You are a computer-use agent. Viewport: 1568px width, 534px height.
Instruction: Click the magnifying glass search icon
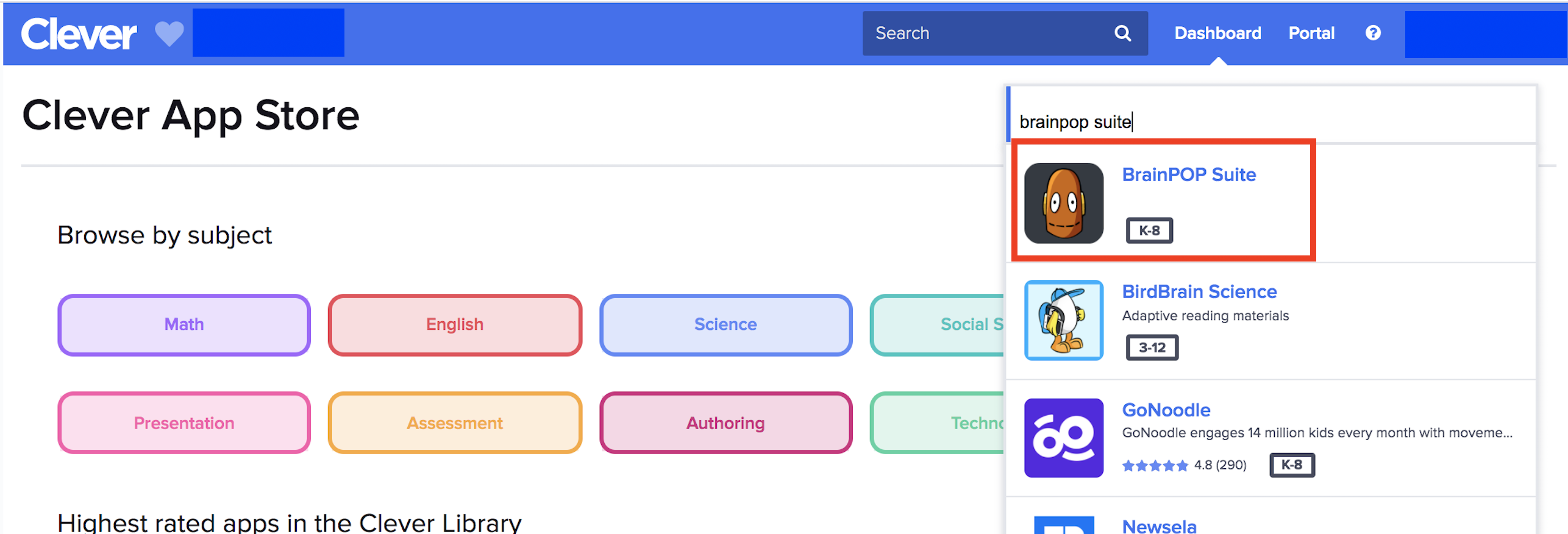coord(1122,34)
